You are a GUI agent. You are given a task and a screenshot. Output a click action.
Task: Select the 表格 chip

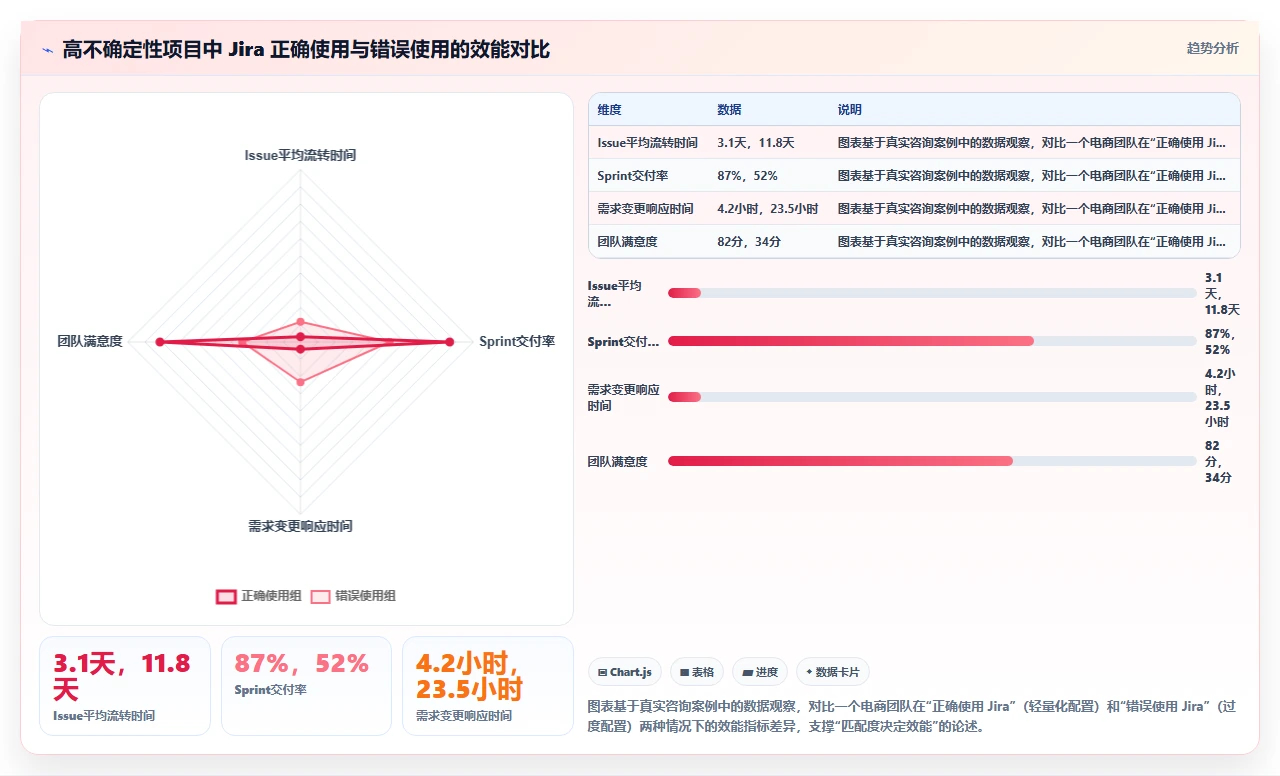point(697,672)
